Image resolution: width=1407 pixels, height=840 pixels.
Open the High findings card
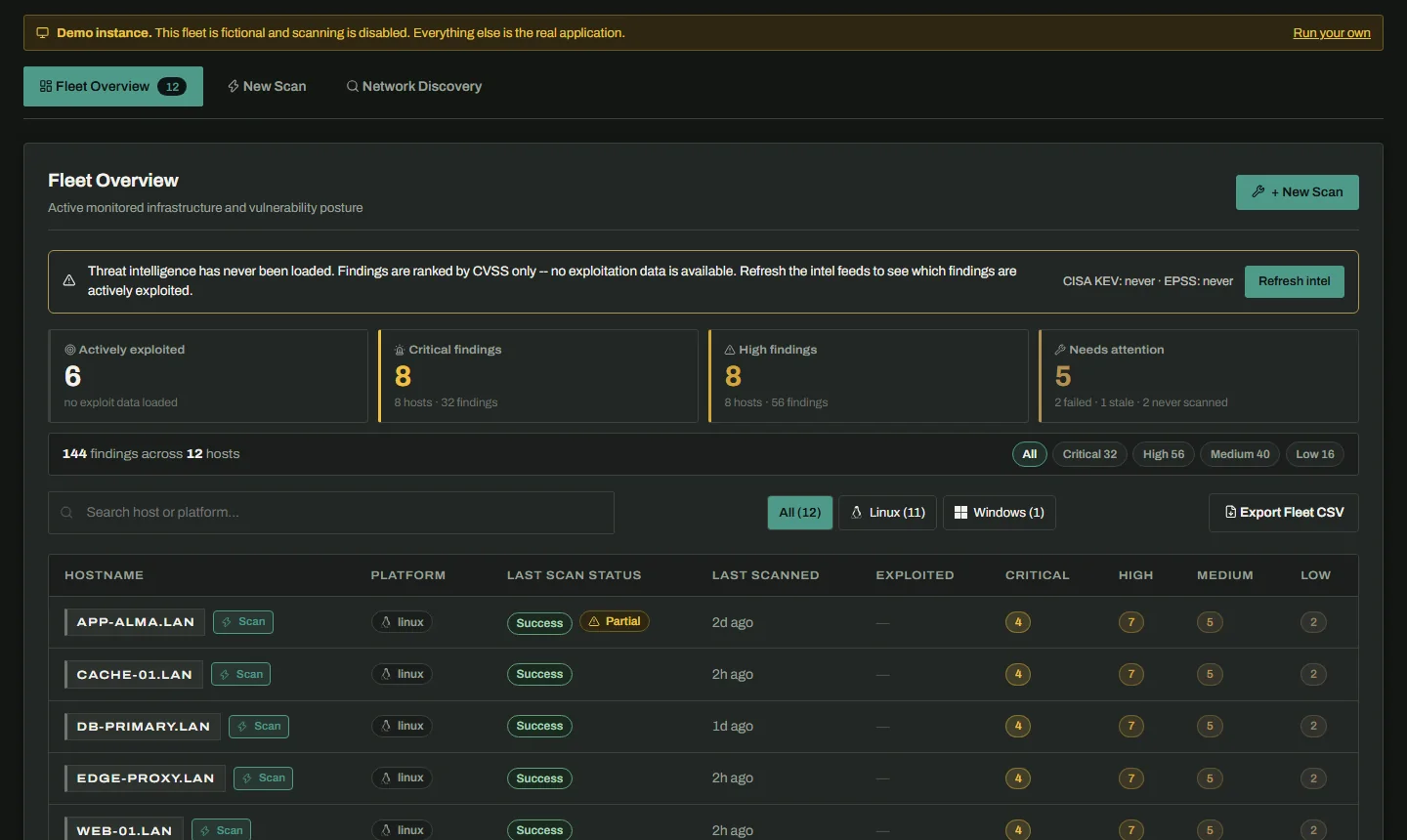tap(869, 376)
